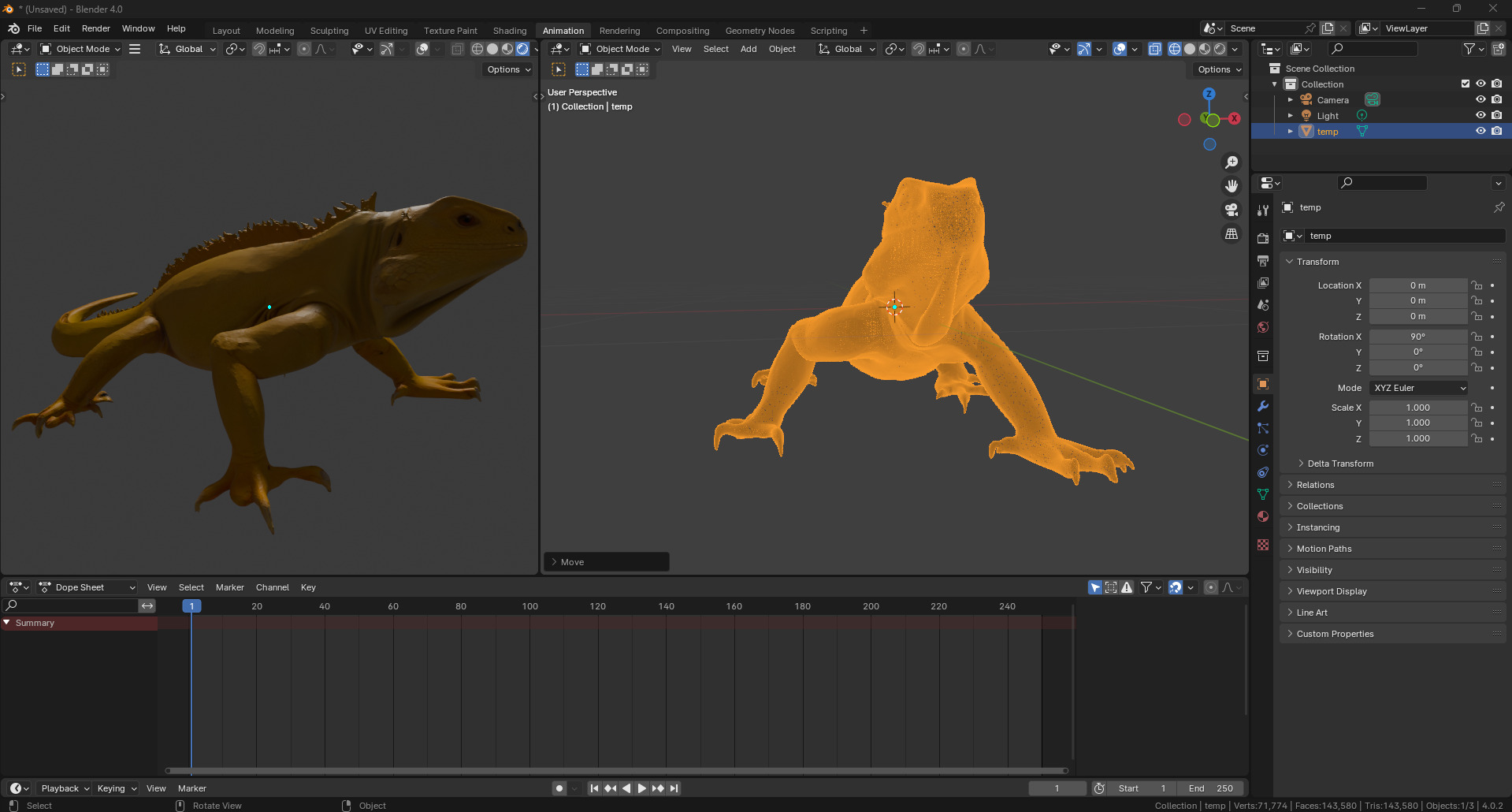Click the Location X value field
The width and height of the screenshot is (1512, 812).
coord(1417,285)
